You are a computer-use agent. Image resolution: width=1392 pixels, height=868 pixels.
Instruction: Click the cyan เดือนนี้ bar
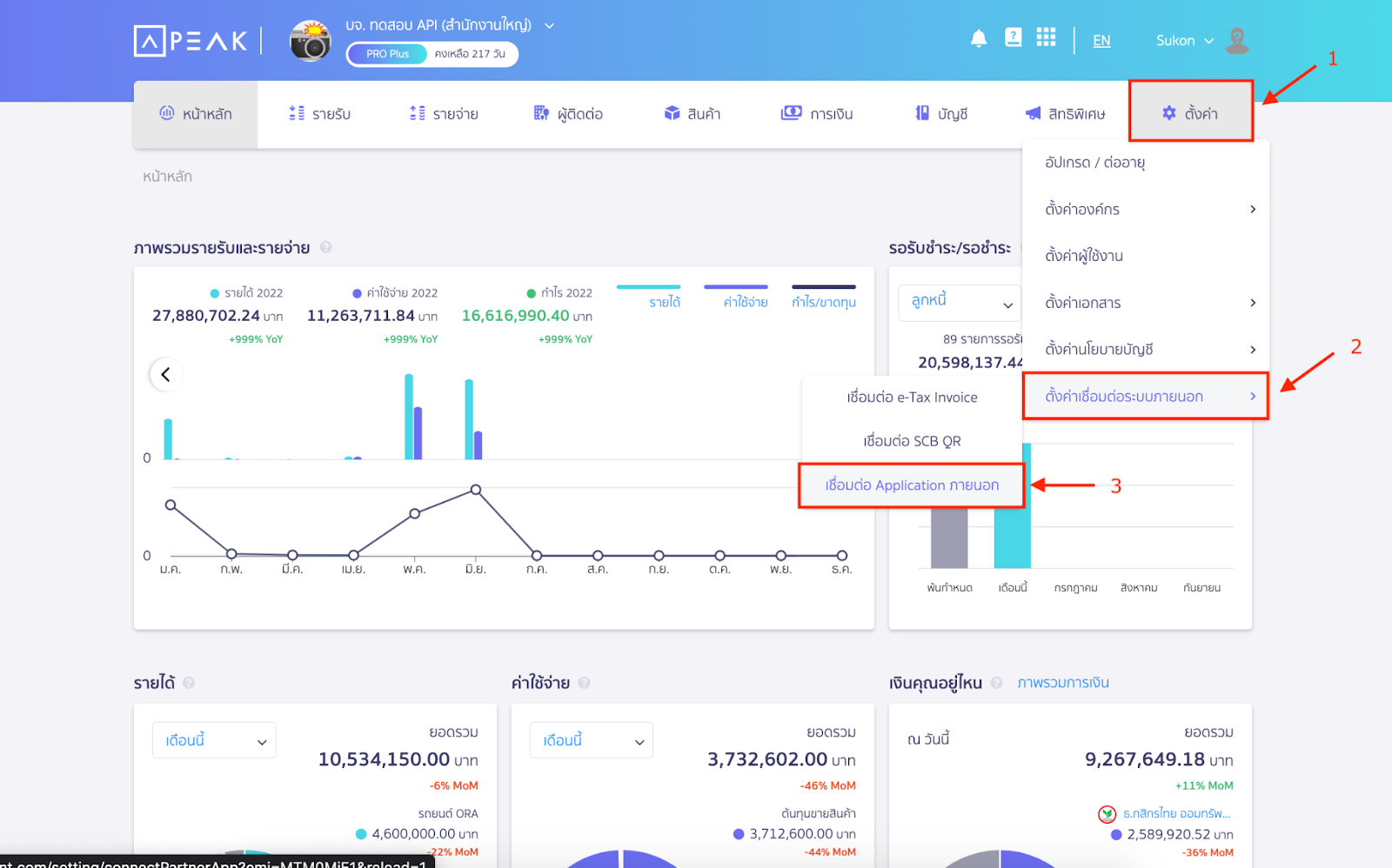pos(1013,537)
